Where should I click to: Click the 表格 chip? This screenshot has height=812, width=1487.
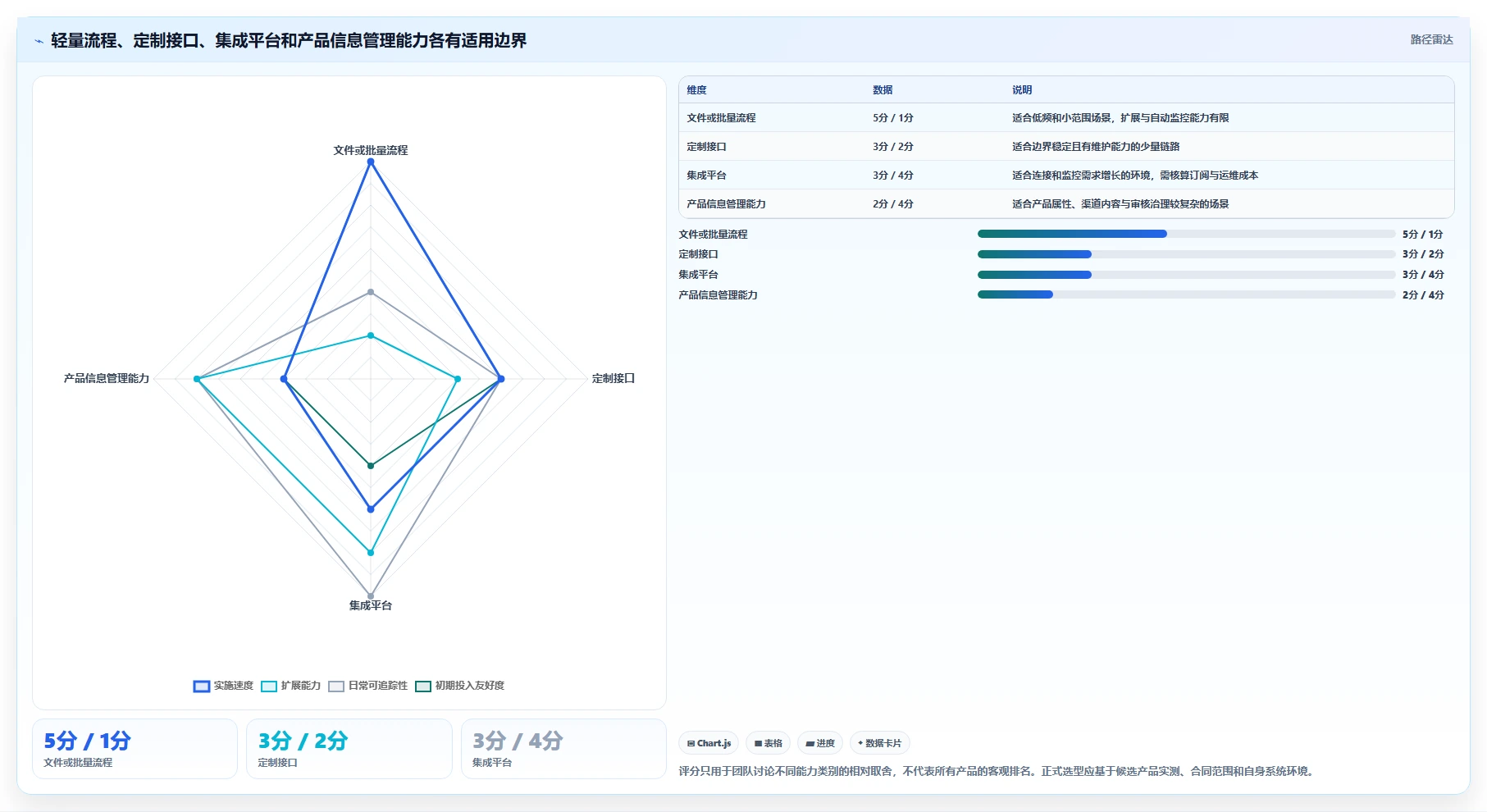[x=768, y=743]
